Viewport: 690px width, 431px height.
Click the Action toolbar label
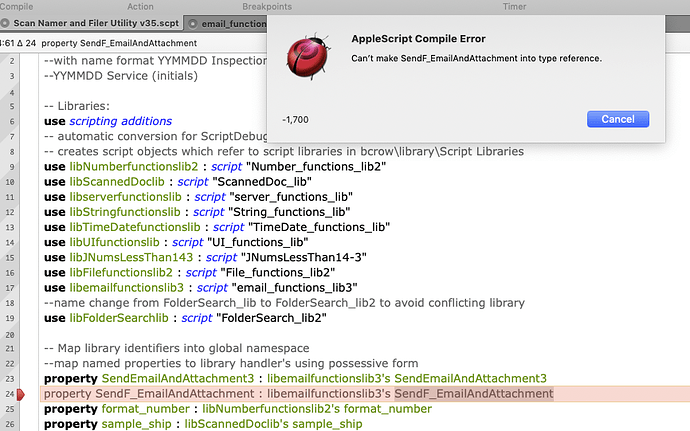140,7
